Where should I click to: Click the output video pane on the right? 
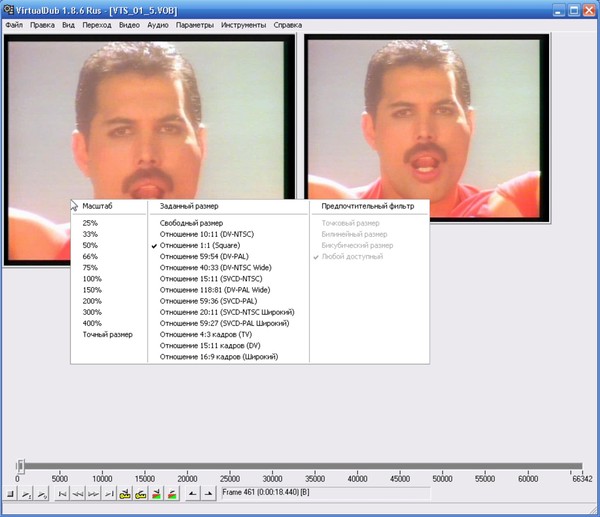click(427, 129)
